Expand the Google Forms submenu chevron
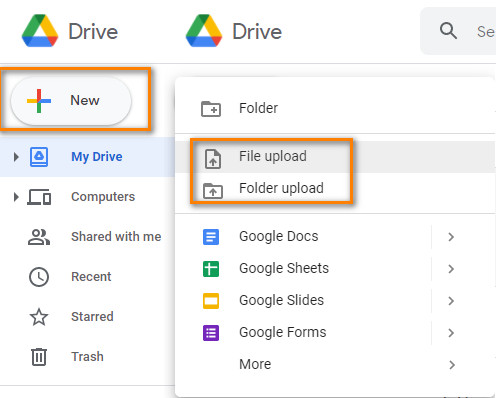Image resolution: width=496 pixels, height=398 pixels. tap(451, 333)
